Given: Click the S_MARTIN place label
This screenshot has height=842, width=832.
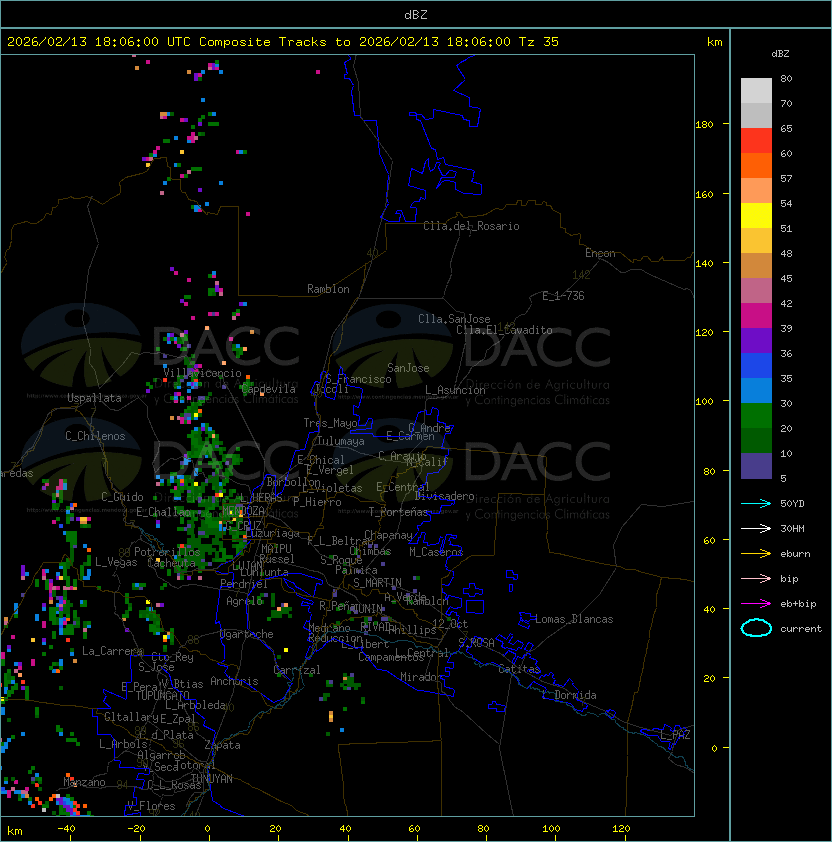Looking at the screenshot, I should click(377, 583).
